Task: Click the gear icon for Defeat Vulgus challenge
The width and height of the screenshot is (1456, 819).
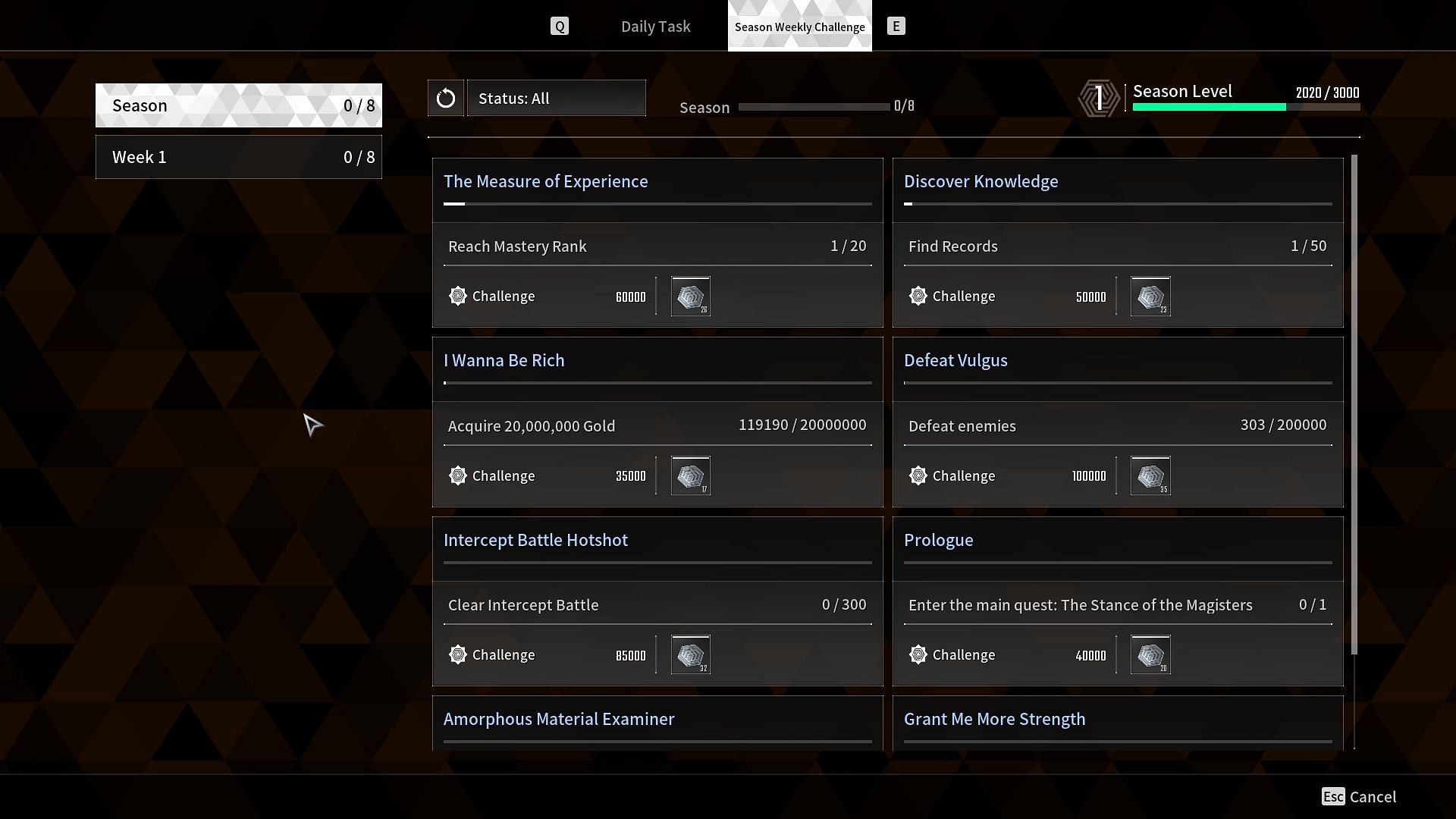Action: pos(917,474)
